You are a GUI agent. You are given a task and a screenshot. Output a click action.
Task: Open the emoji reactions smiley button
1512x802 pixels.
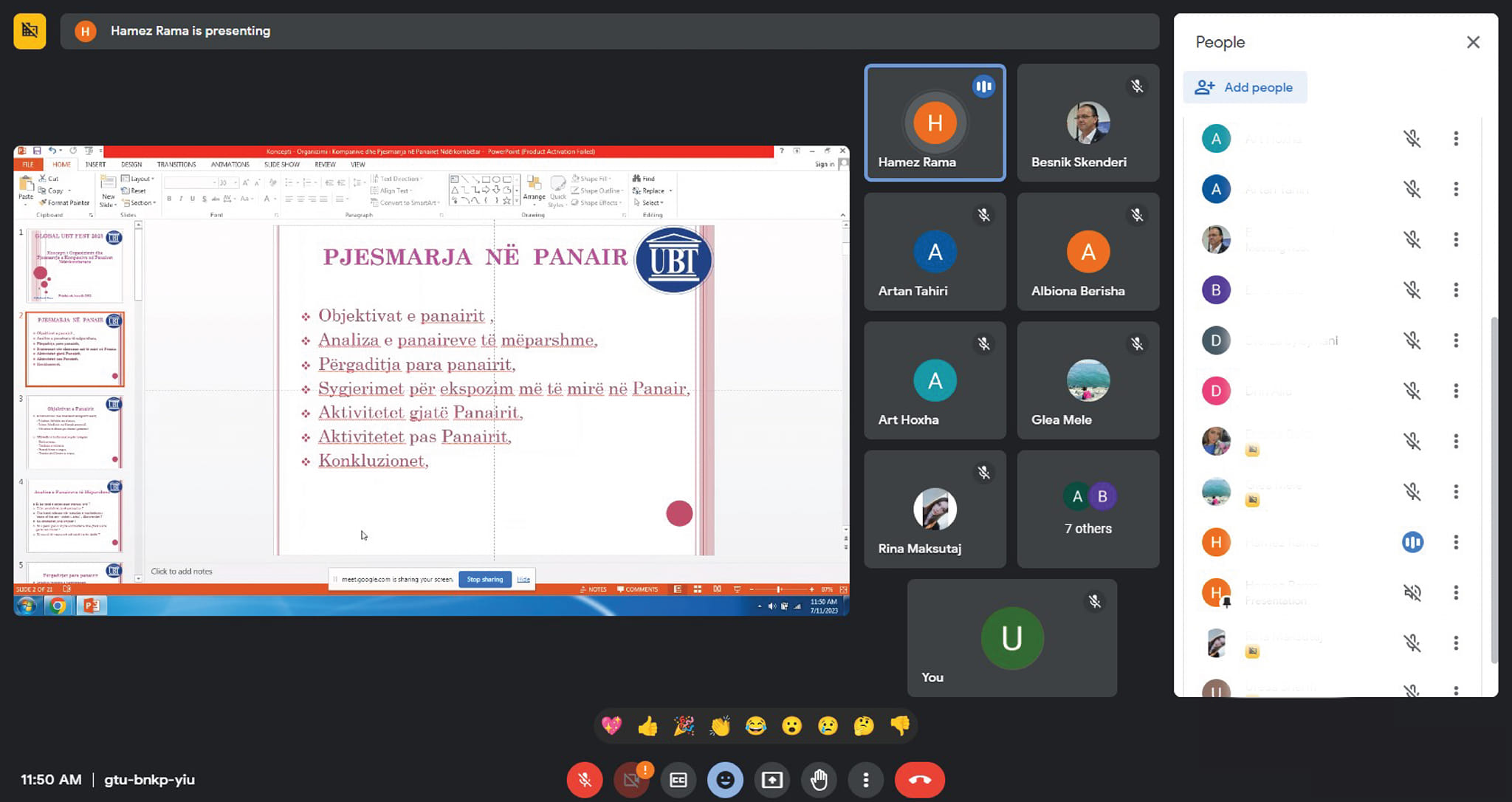(x=725, y=780)
